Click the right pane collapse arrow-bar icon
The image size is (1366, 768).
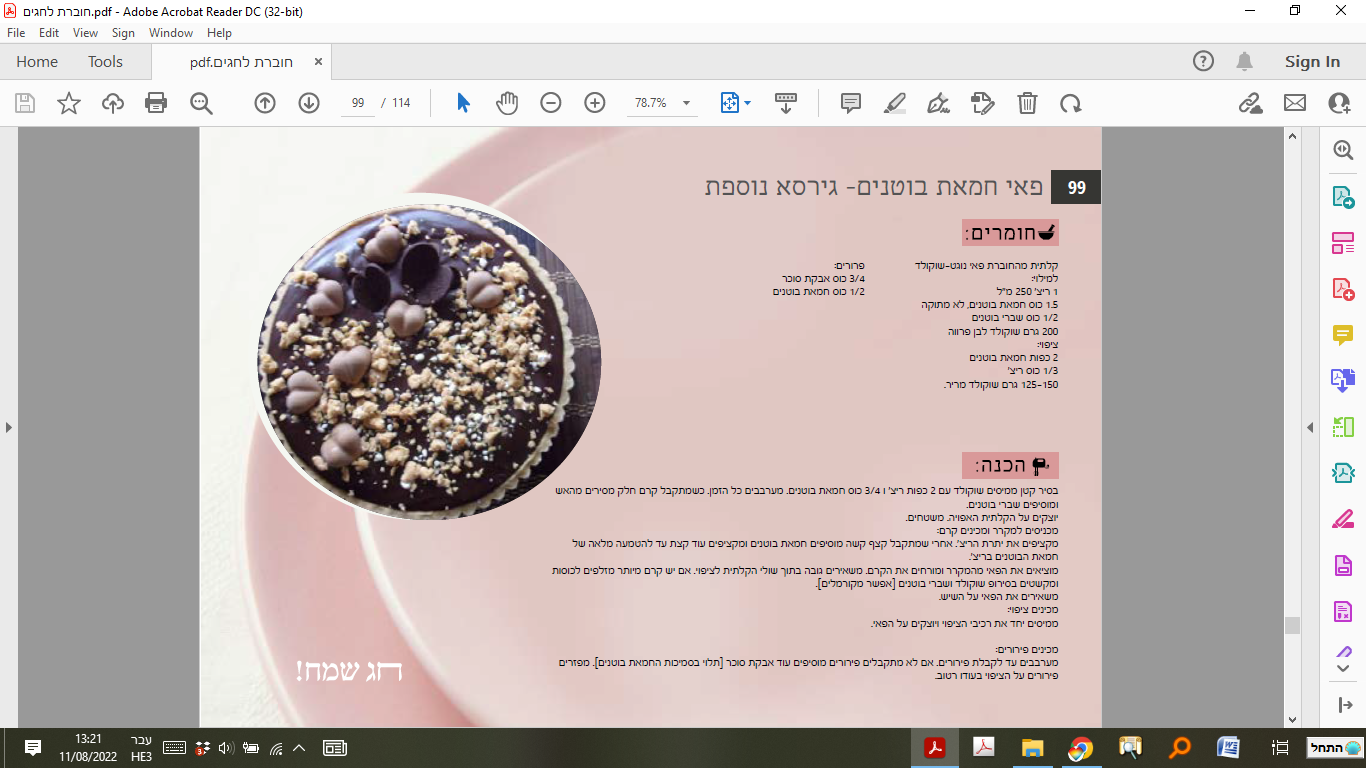point(1345,705)
